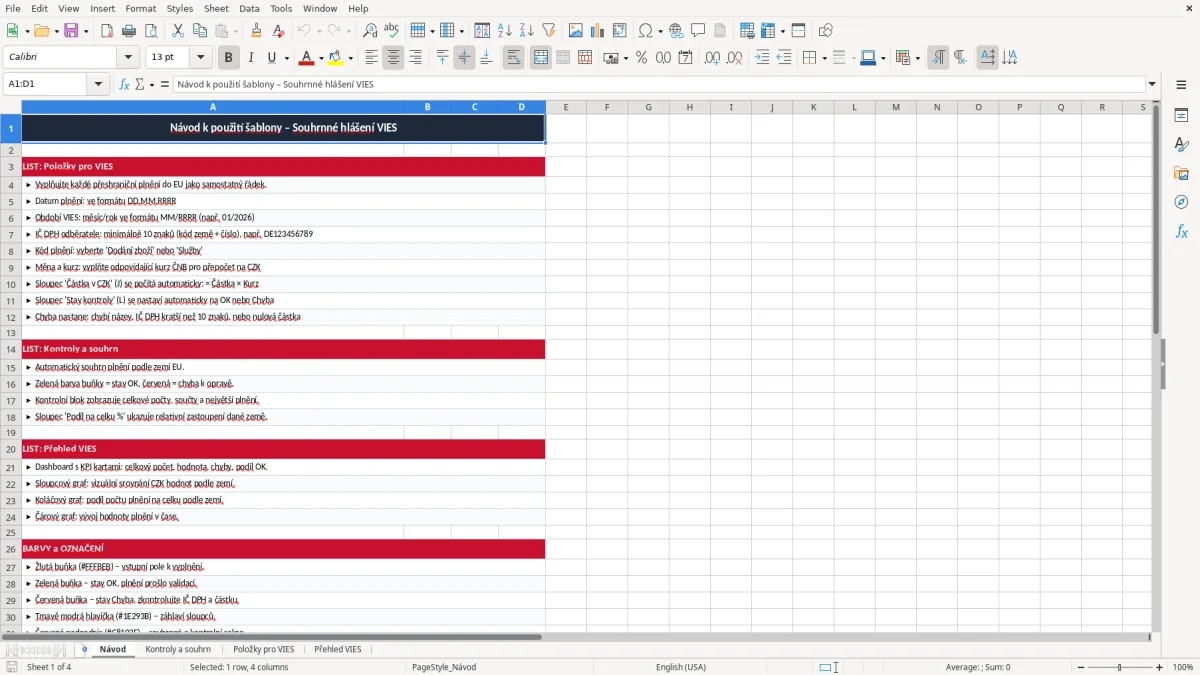The height and width of the screenshot is (675, 1200).
Task: Toggle Bold formatting on
Action: [x=229, y=58]
